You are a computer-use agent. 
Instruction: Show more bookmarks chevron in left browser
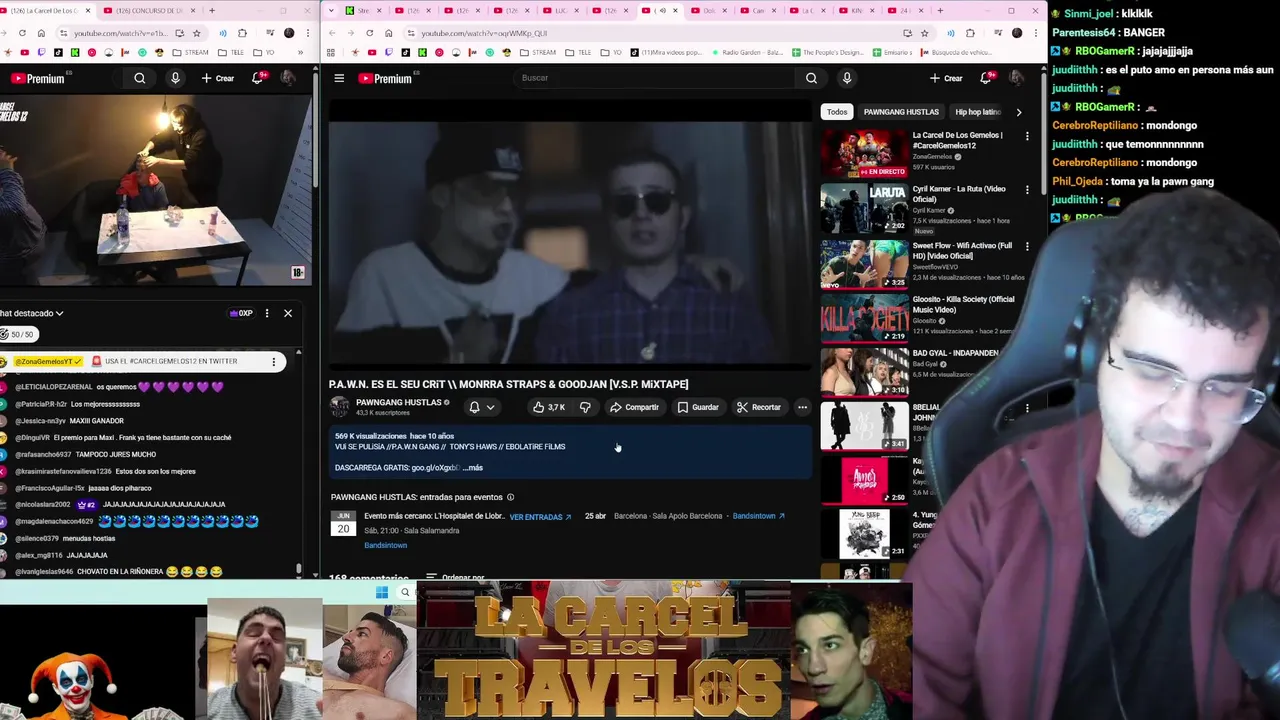click(x=300, y=52)
